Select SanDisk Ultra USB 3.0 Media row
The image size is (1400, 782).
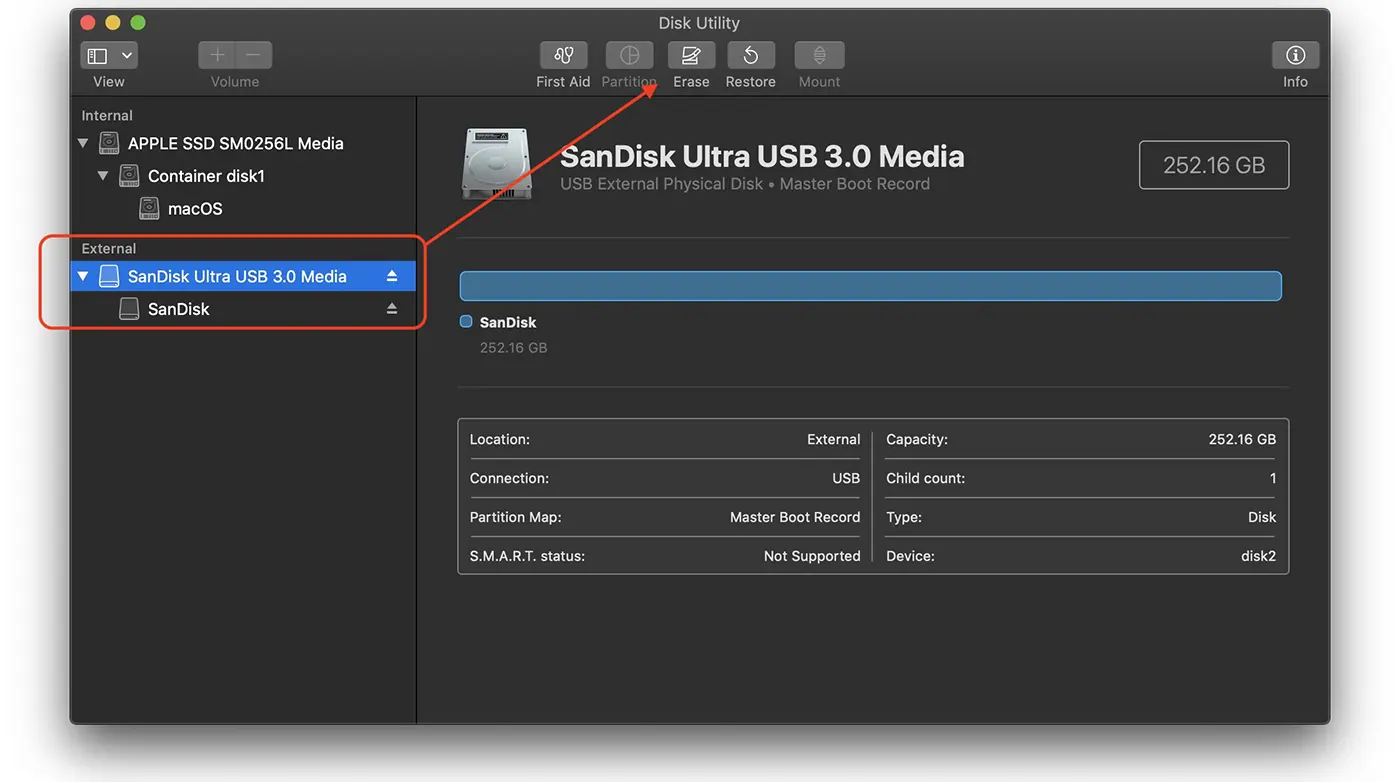pyautogui.click(x=243, y=276)
